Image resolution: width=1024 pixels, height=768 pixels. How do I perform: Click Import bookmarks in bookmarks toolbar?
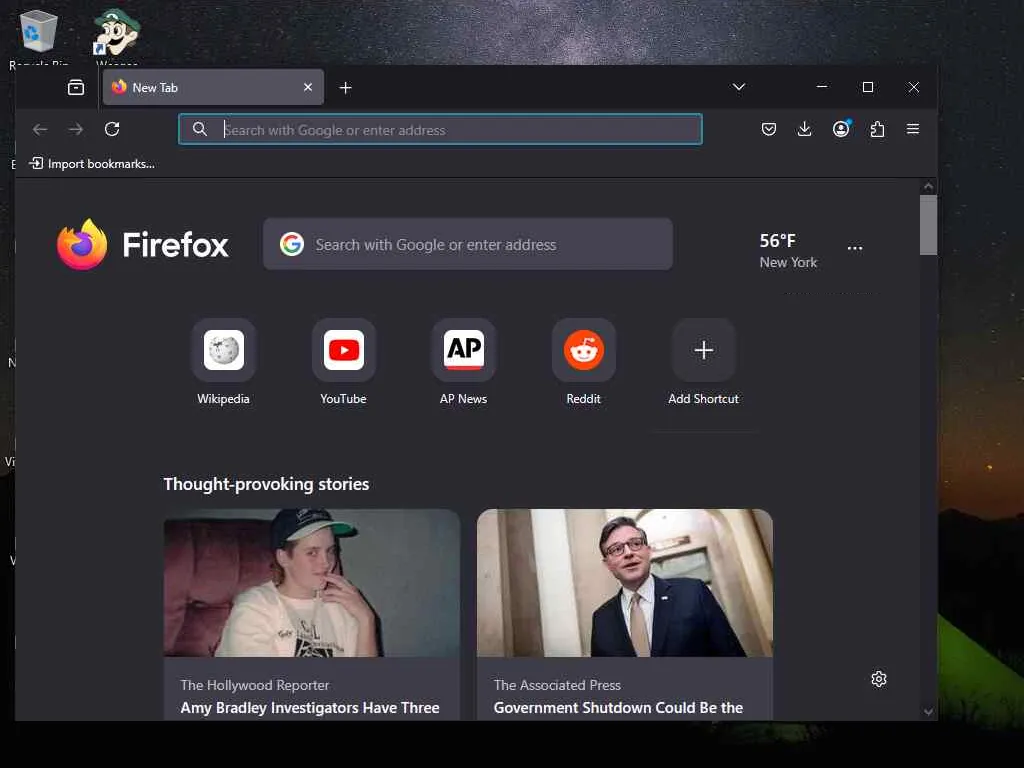(x=92, y=163)
